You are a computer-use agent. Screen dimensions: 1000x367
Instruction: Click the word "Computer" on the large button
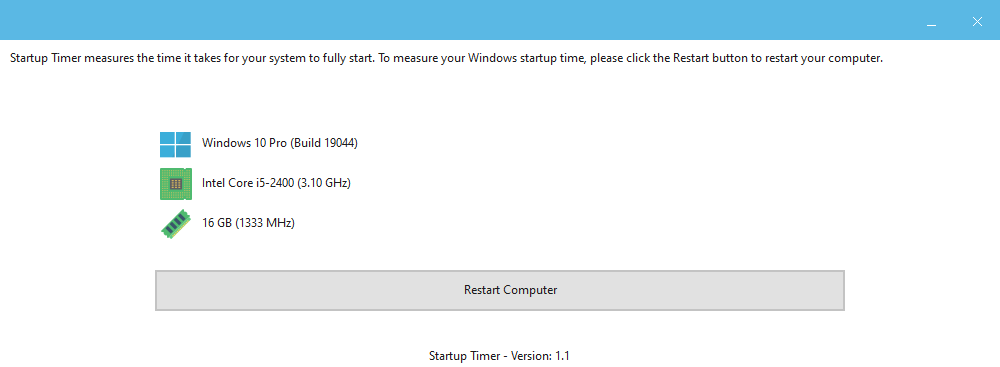click(531, 290)
